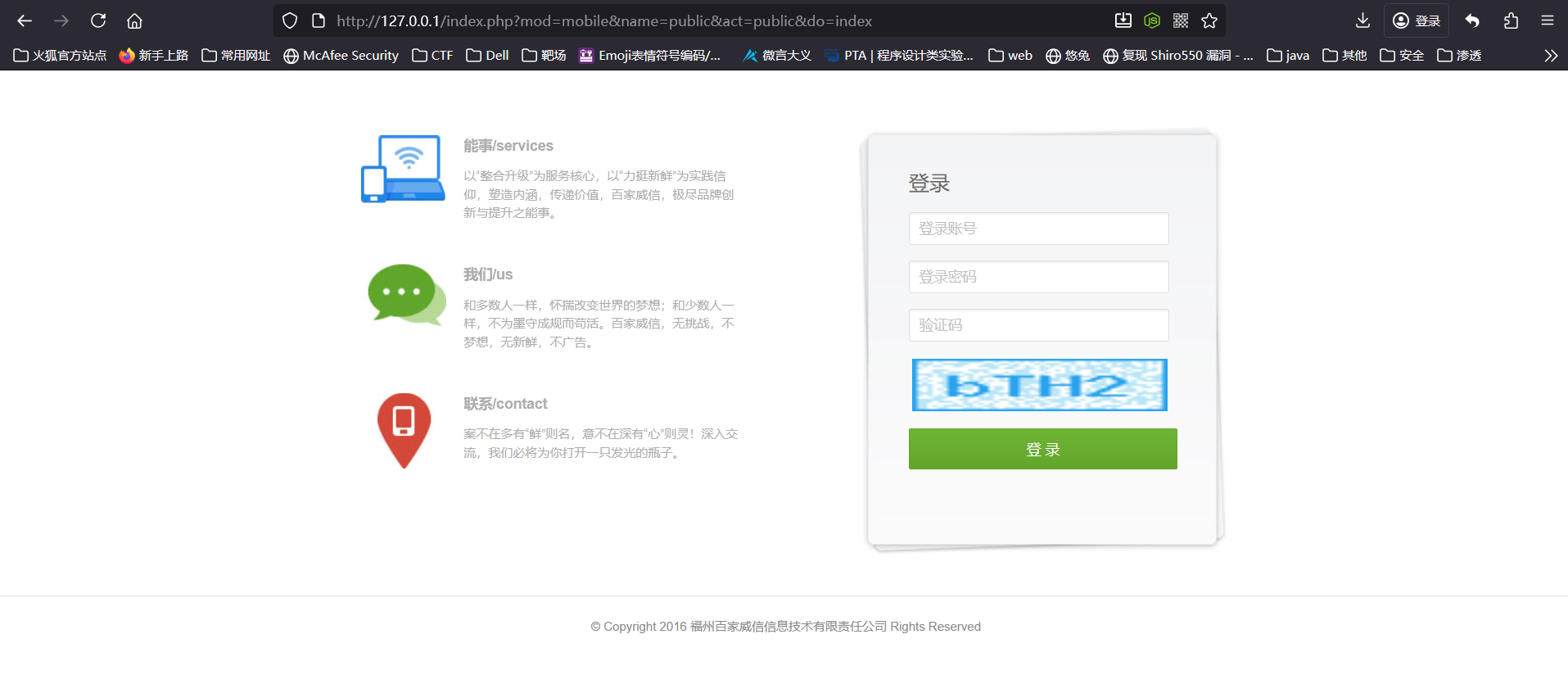
Task: Go to the browser home page
Action: [x=134, y=20]
